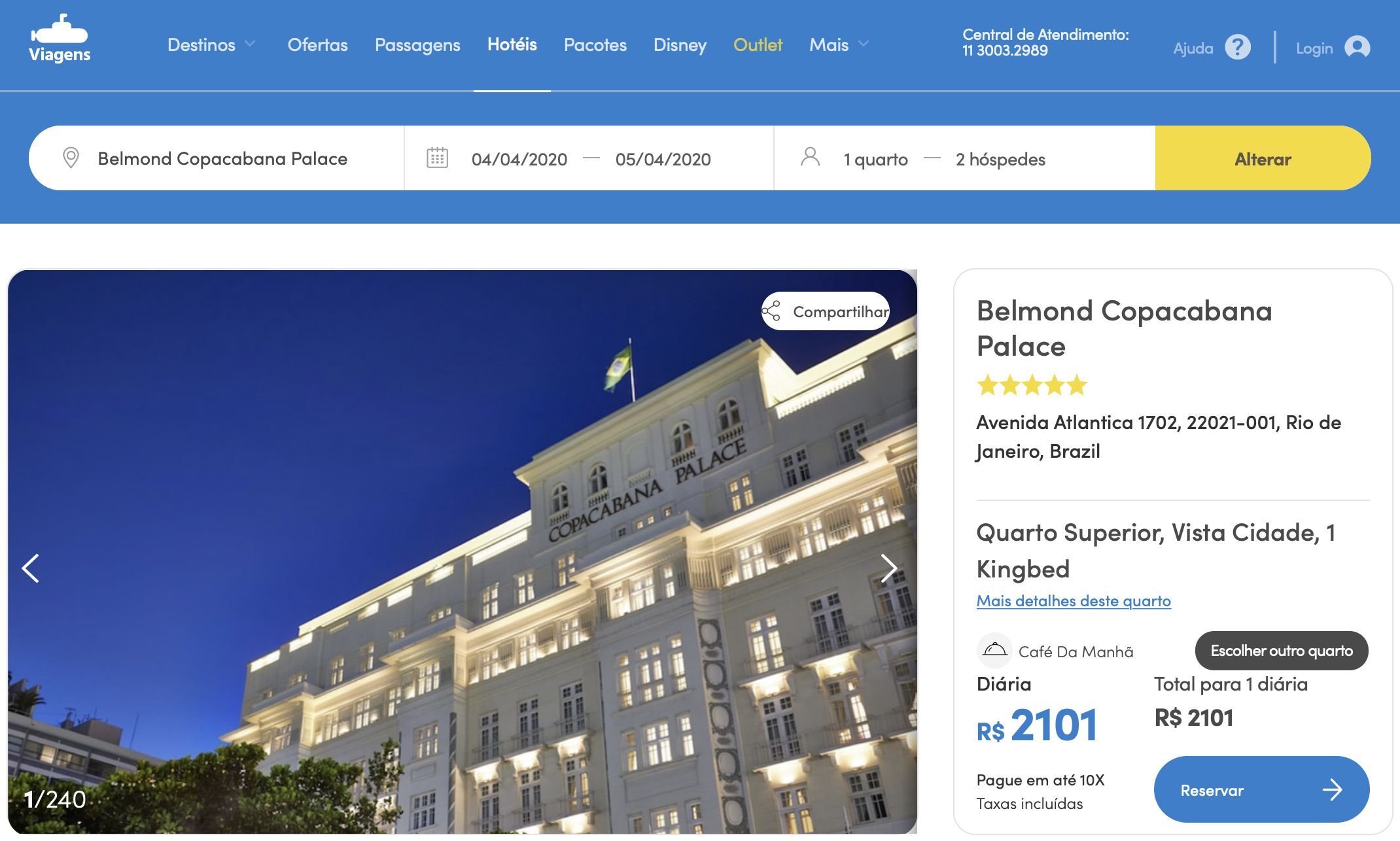Click the Login user avatar icon
This screenshot has width=1400, height=841.
tap(1357, 47)
